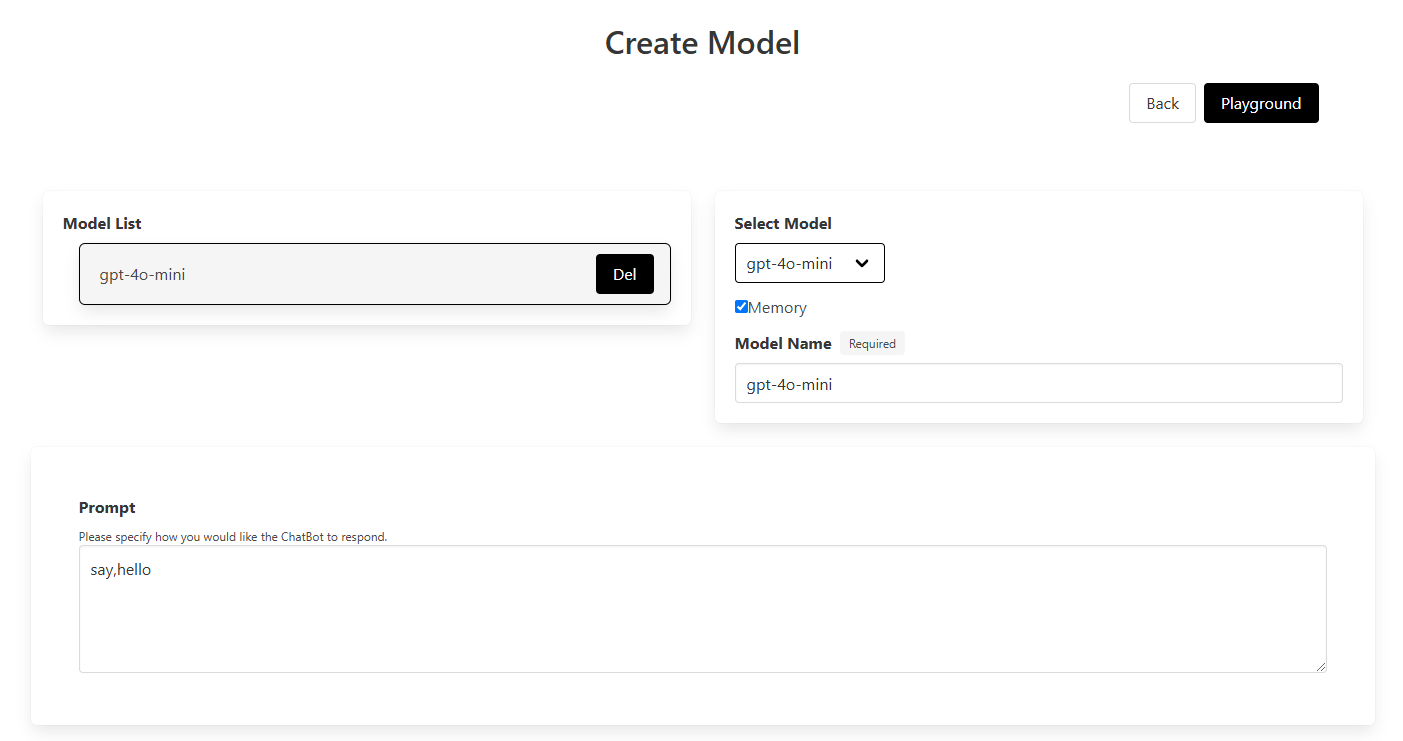Click the Required badge
The height and width of the screenshot is (741, 1403).
point(872,343)
